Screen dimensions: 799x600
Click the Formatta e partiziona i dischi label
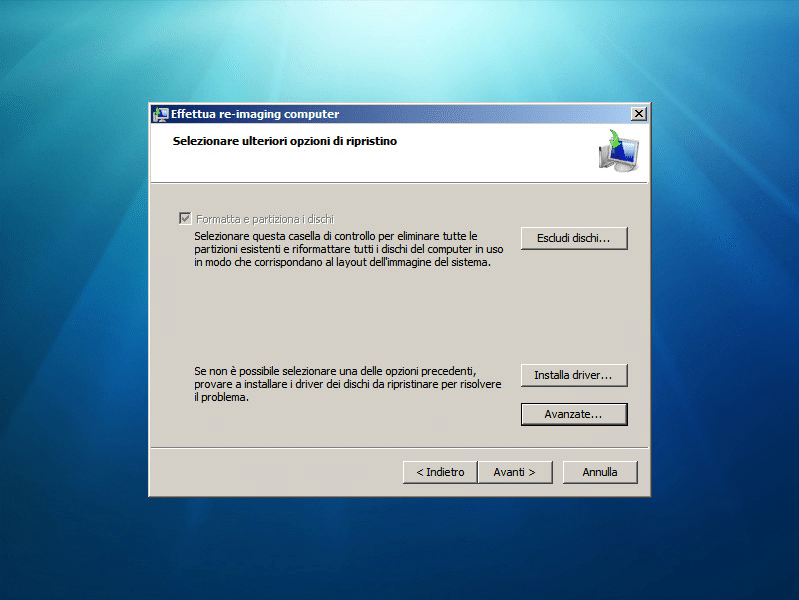[x=265, y=219]
